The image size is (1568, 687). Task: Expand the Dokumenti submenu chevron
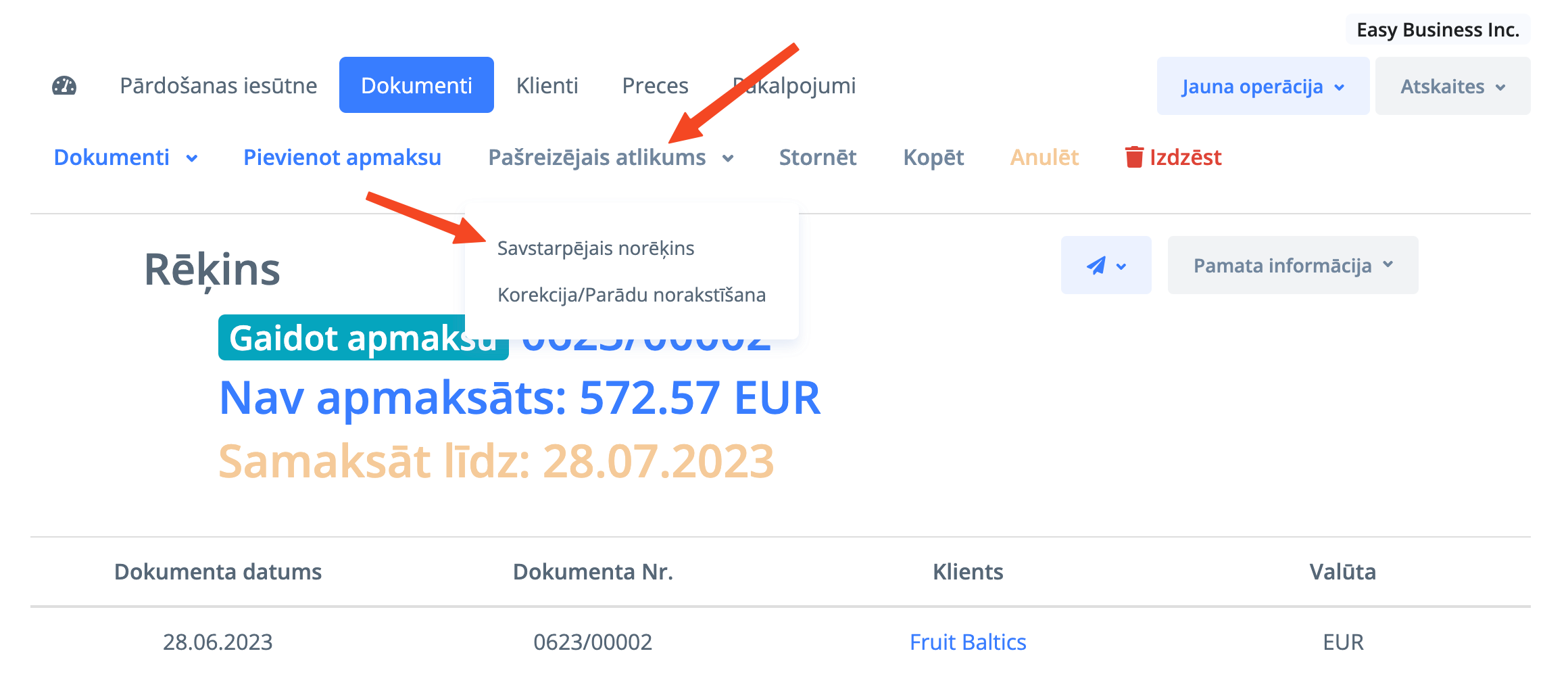click(192, 158)
